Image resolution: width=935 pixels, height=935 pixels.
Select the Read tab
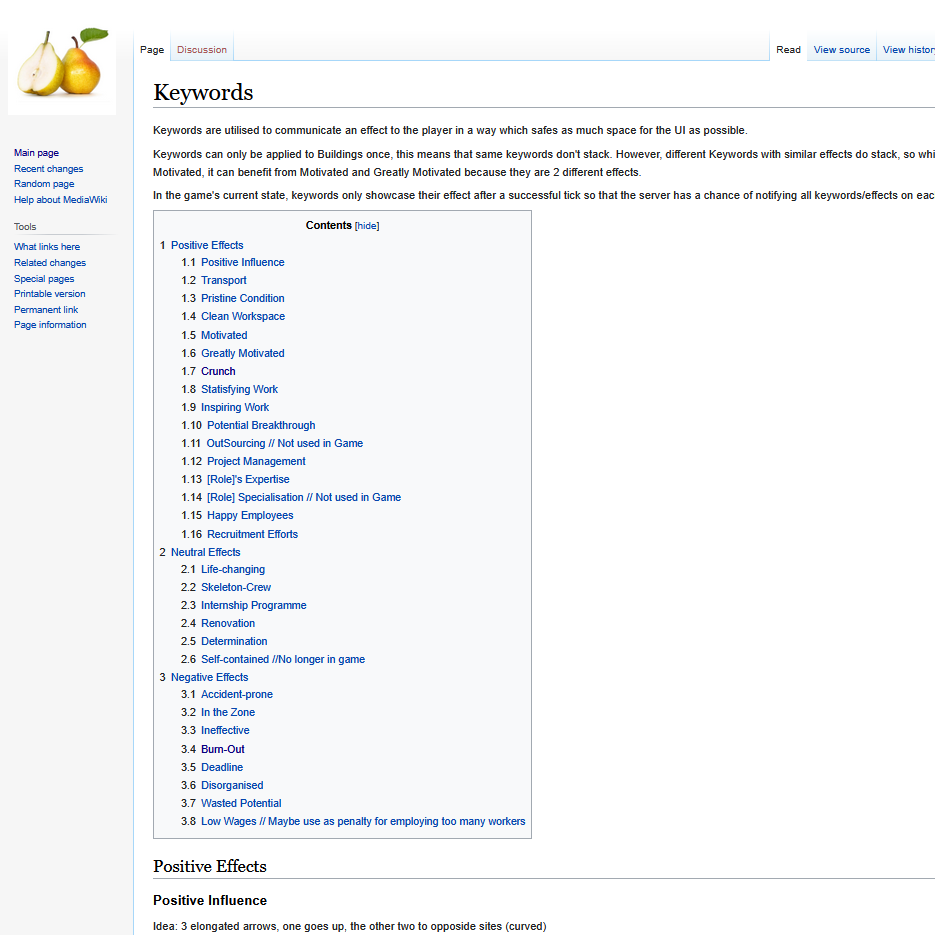pyautogui.click(x=788, y=49)
